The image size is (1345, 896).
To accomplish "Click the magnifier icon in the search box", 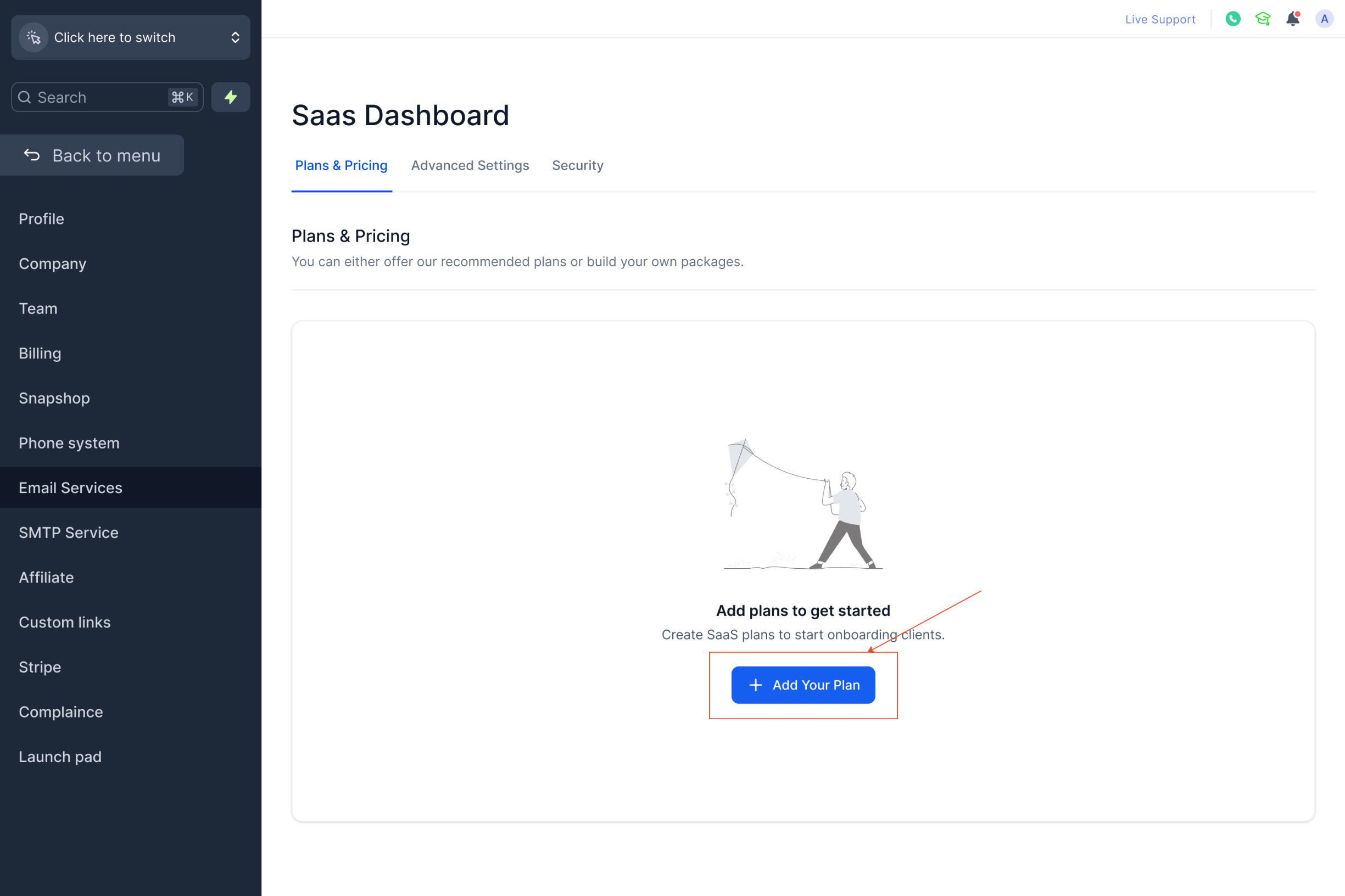I will pos(25,97).
